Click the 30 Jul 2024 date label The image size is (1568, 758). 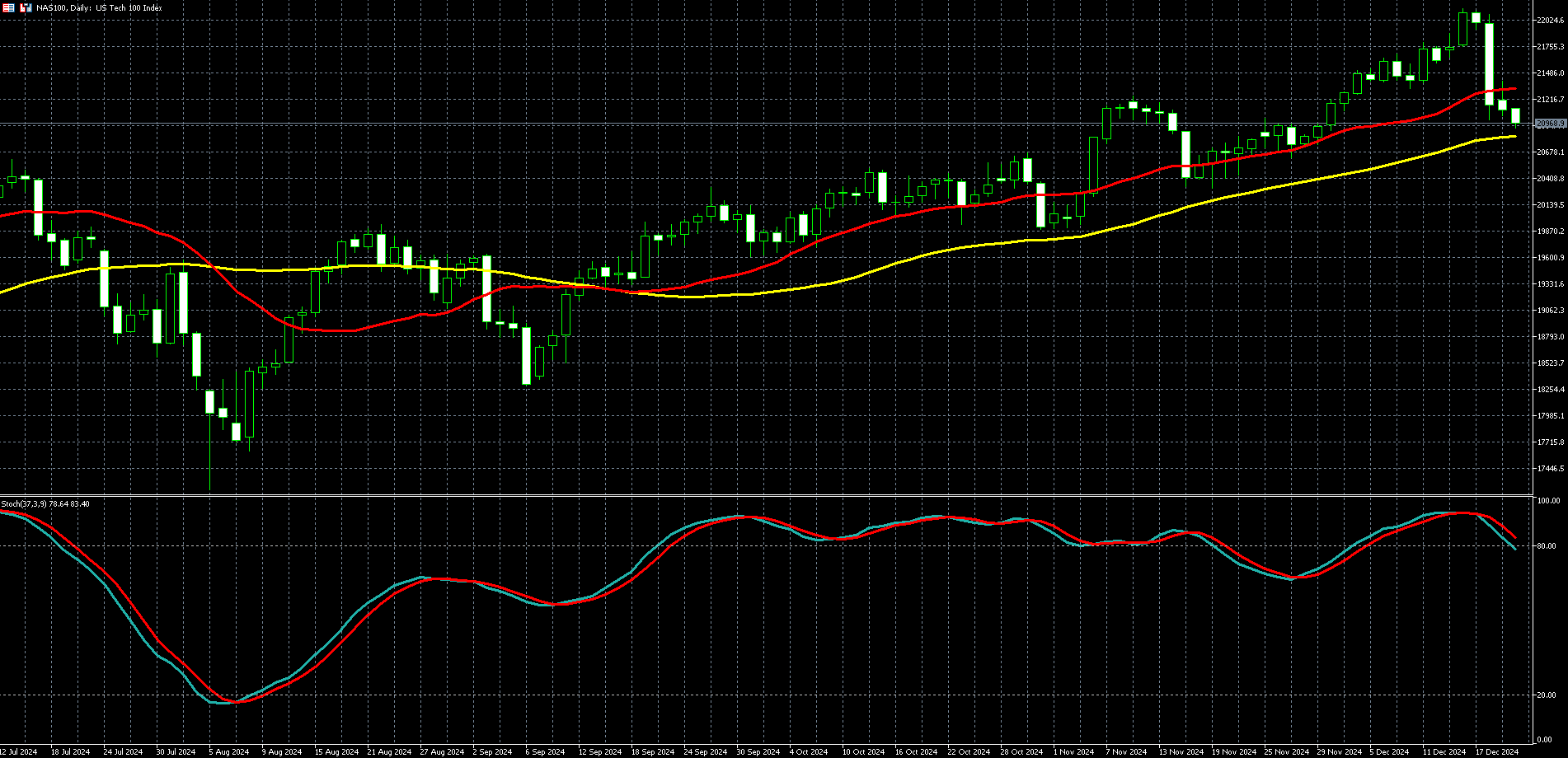(x=176, y=752)
